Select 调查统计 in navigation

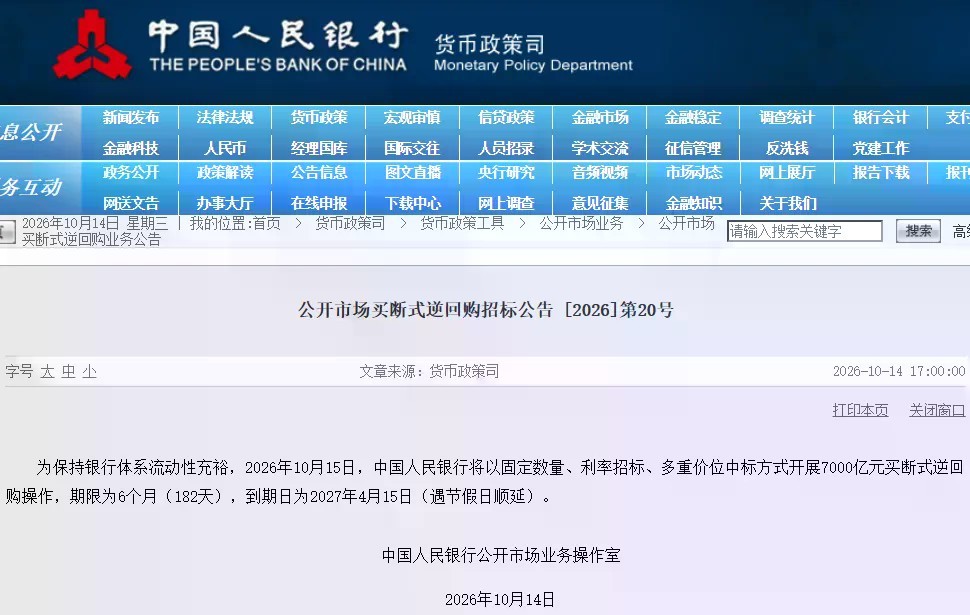(787, 117)
